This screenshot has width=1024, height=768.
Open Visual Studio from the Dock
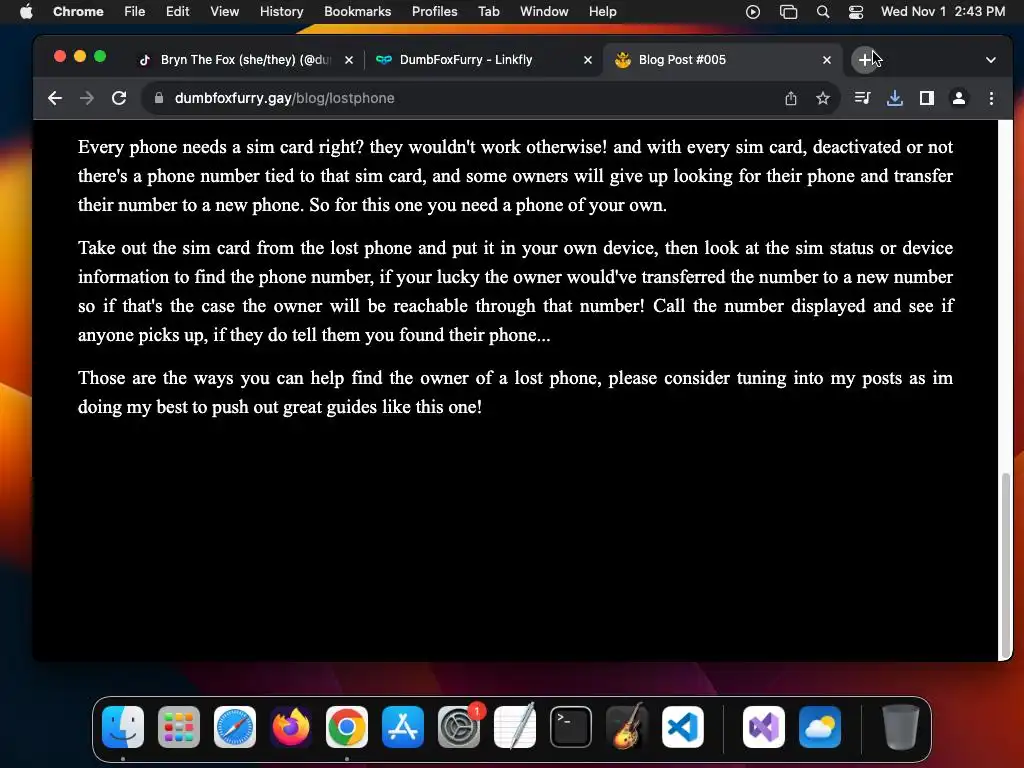click(763, 727)
